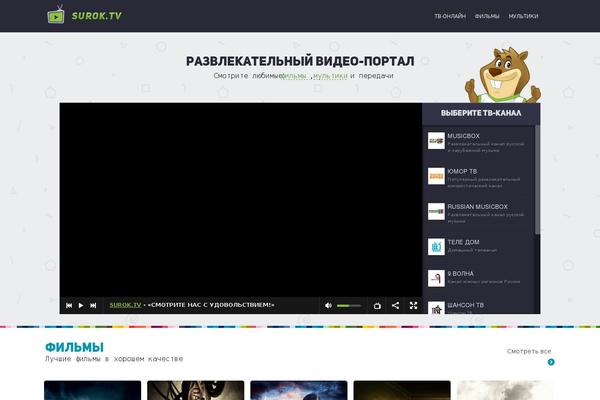Click the beaver mascot image
The image size is (600, 400).
503,75
